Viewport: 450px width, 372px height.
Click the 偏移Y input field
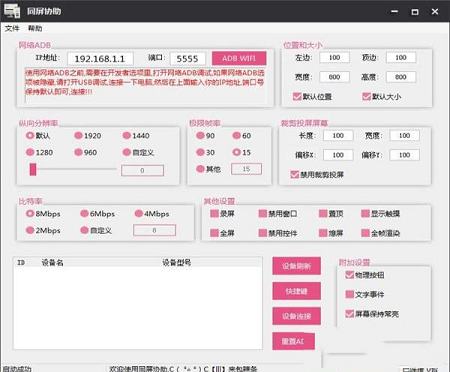point(404,155)
